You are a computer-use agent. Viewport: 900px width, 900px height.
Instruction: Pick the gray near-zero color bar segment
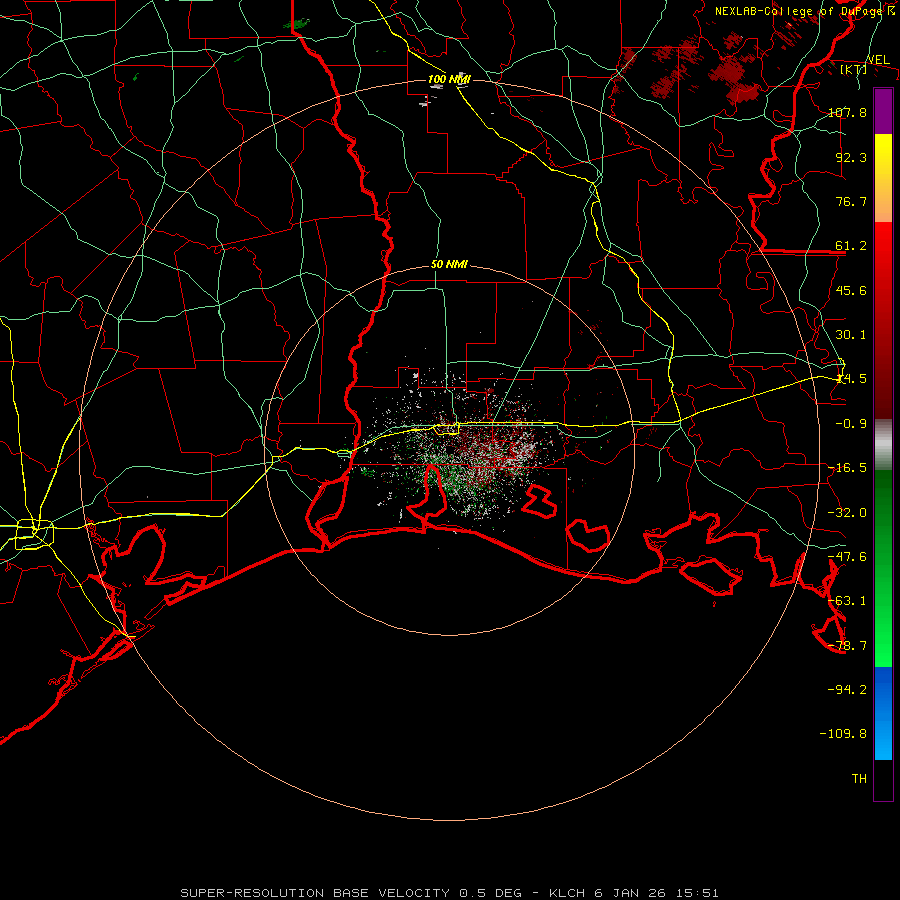883,445
